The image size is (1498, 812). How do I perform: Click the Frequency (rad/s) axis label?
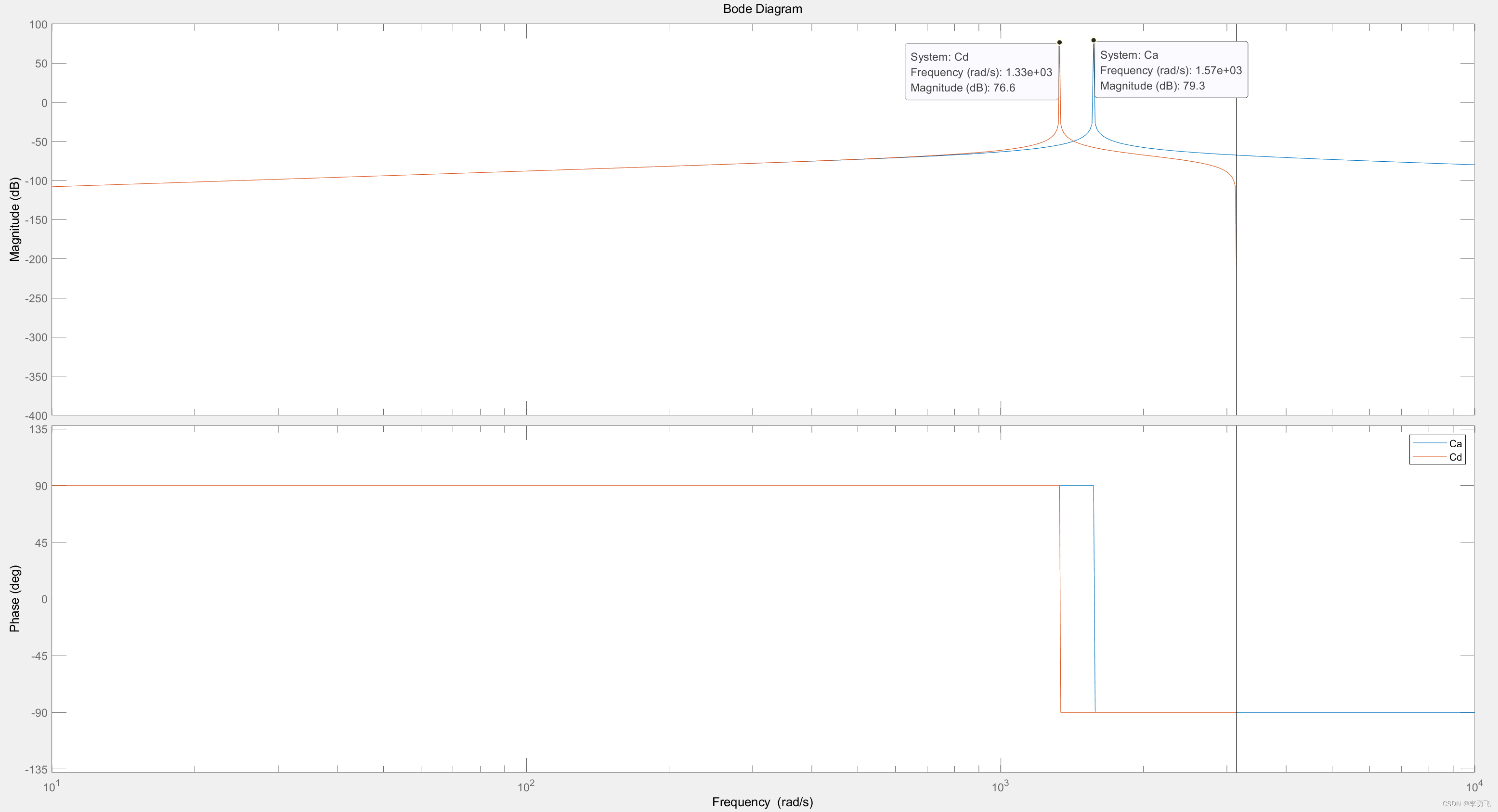pos(762,801)
